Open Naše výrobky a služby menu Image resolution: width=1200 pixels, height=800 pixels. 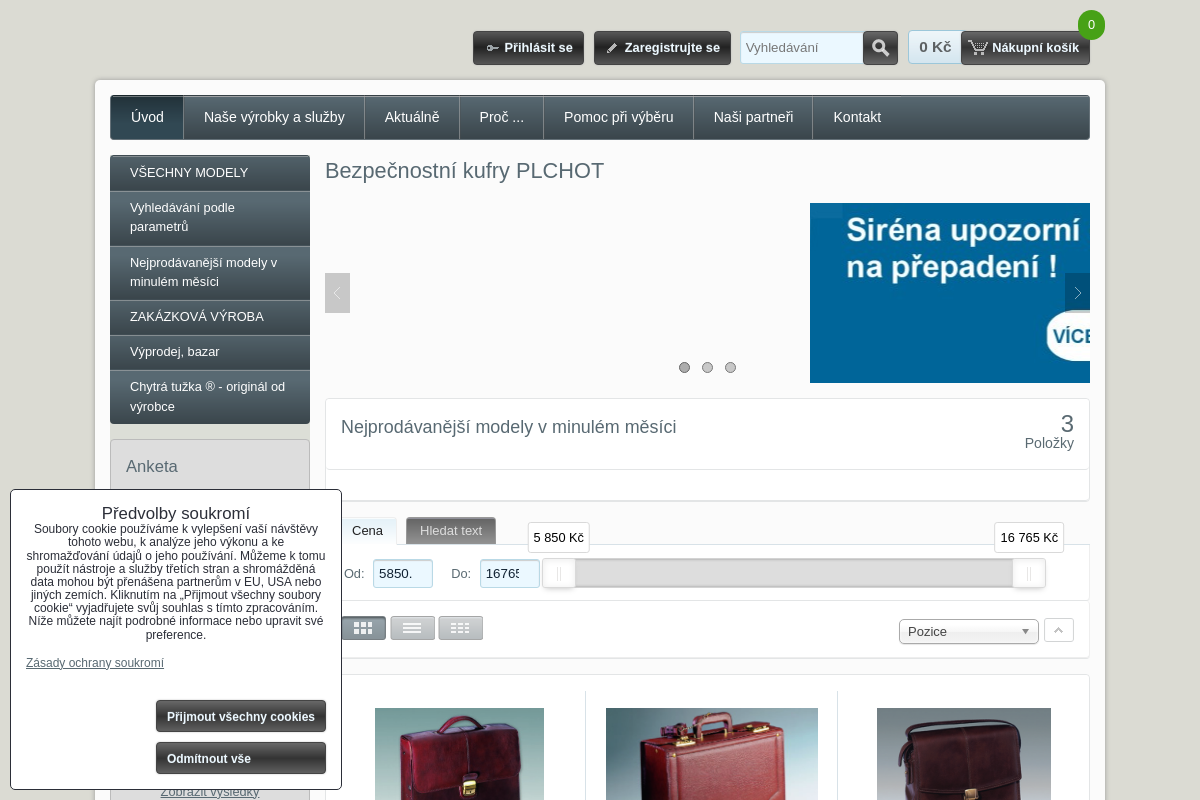(x=274, y=117)
